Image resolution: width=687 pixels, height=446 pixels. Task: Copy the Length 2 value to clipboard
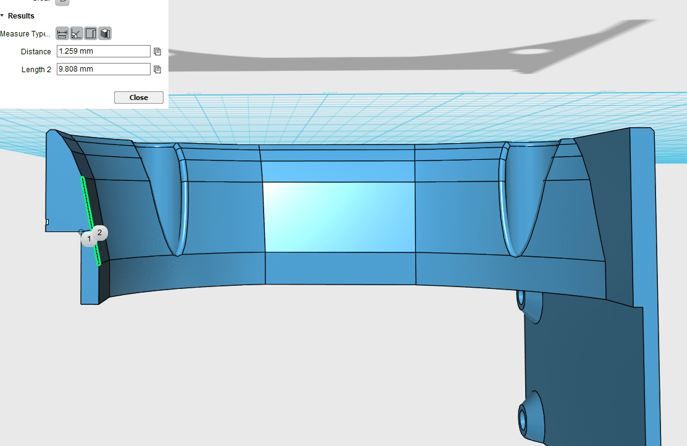click(157, 69)
